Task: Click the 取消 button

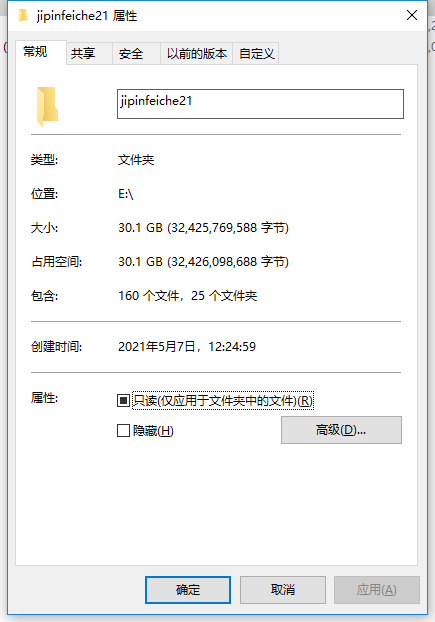Action: [x=283, y=589]
